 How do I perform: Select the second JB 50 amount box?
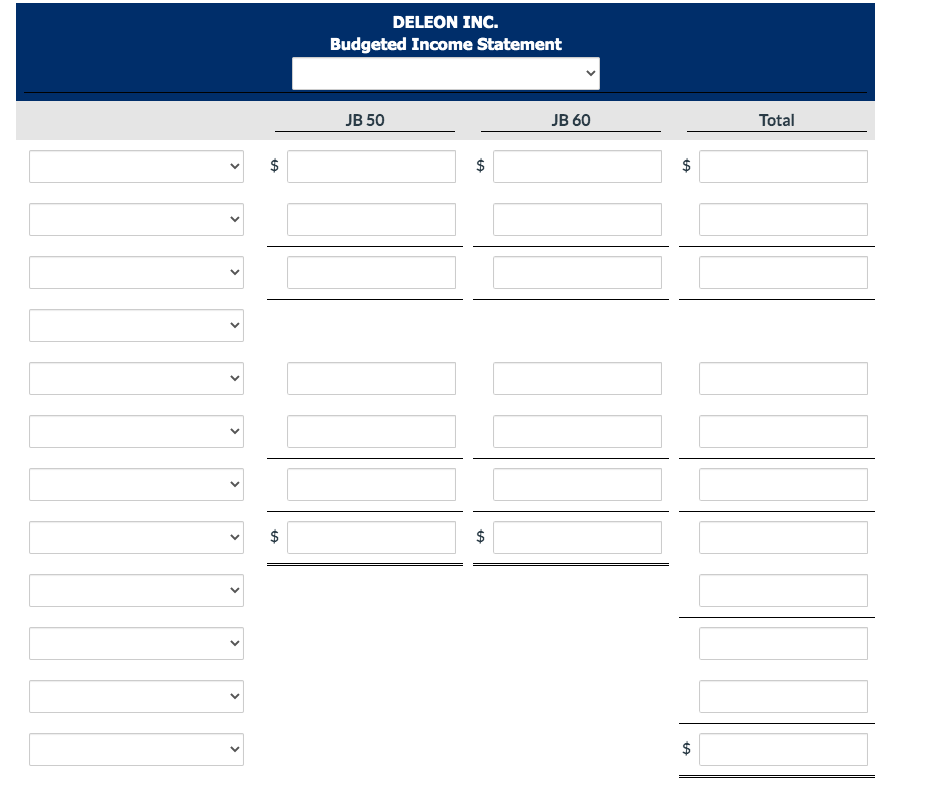370,219
